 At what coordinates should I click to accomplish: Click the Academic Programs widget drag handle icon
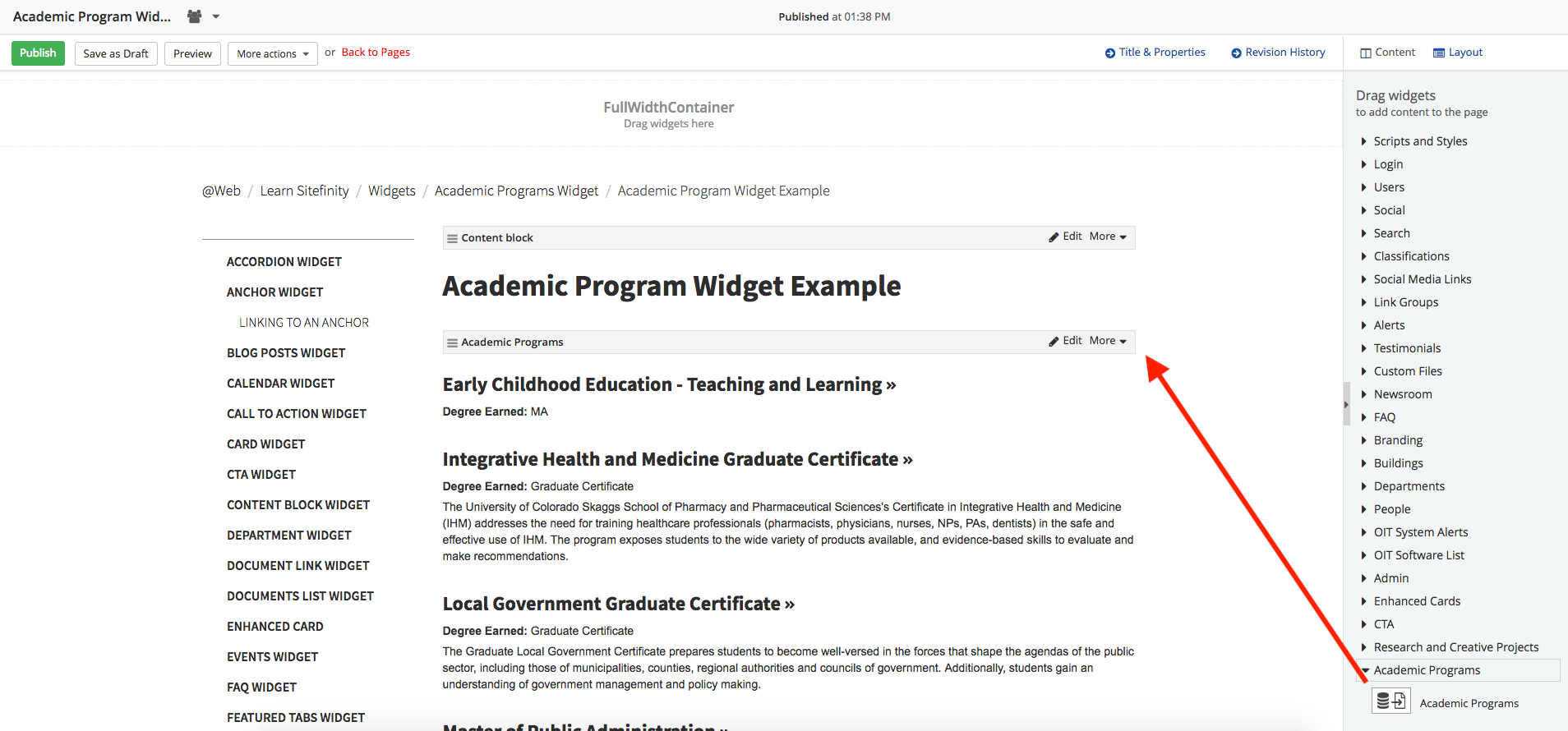click(x=452, y=343)
